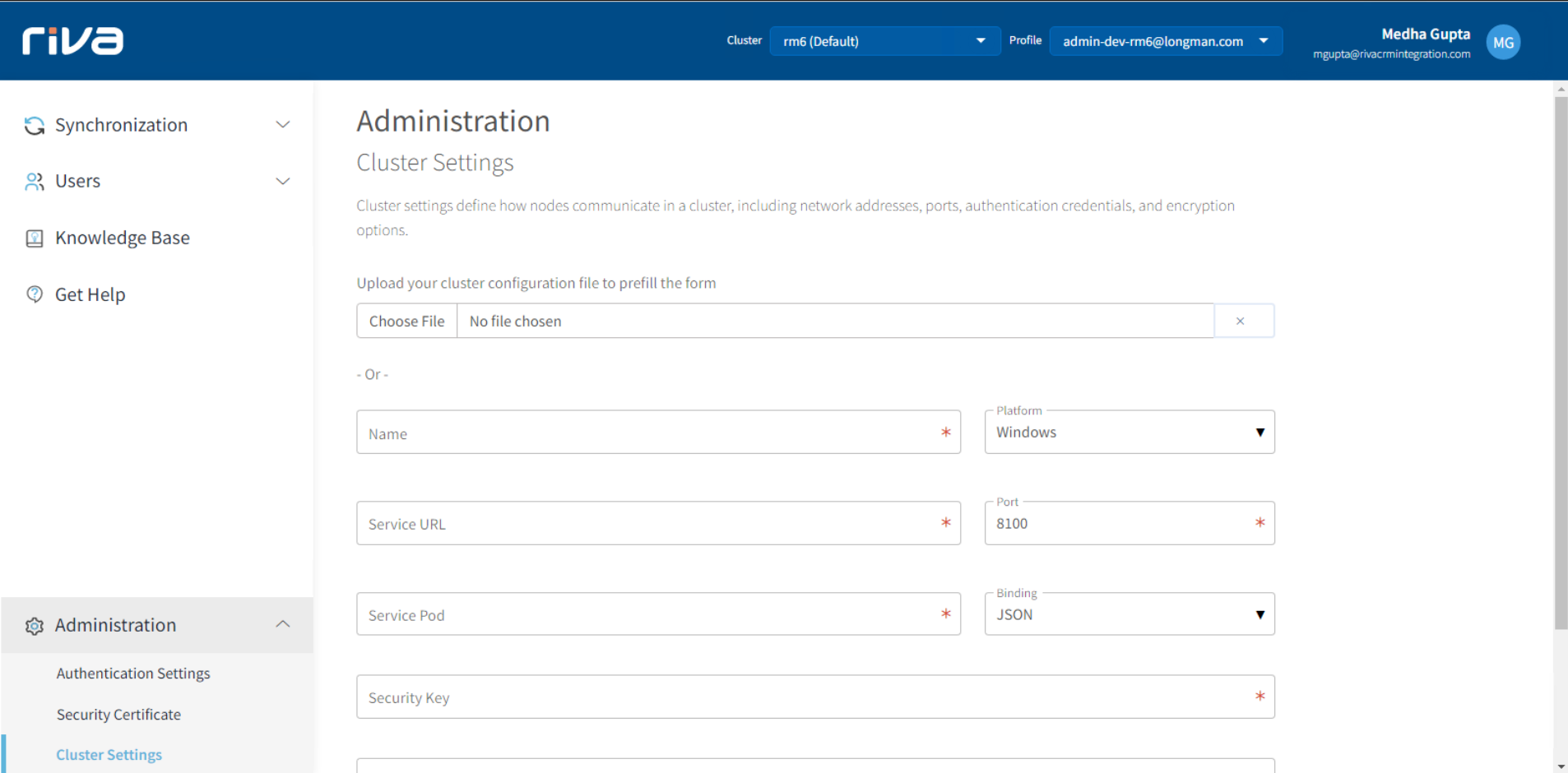Click the Administration page title

tap(453, 121)
